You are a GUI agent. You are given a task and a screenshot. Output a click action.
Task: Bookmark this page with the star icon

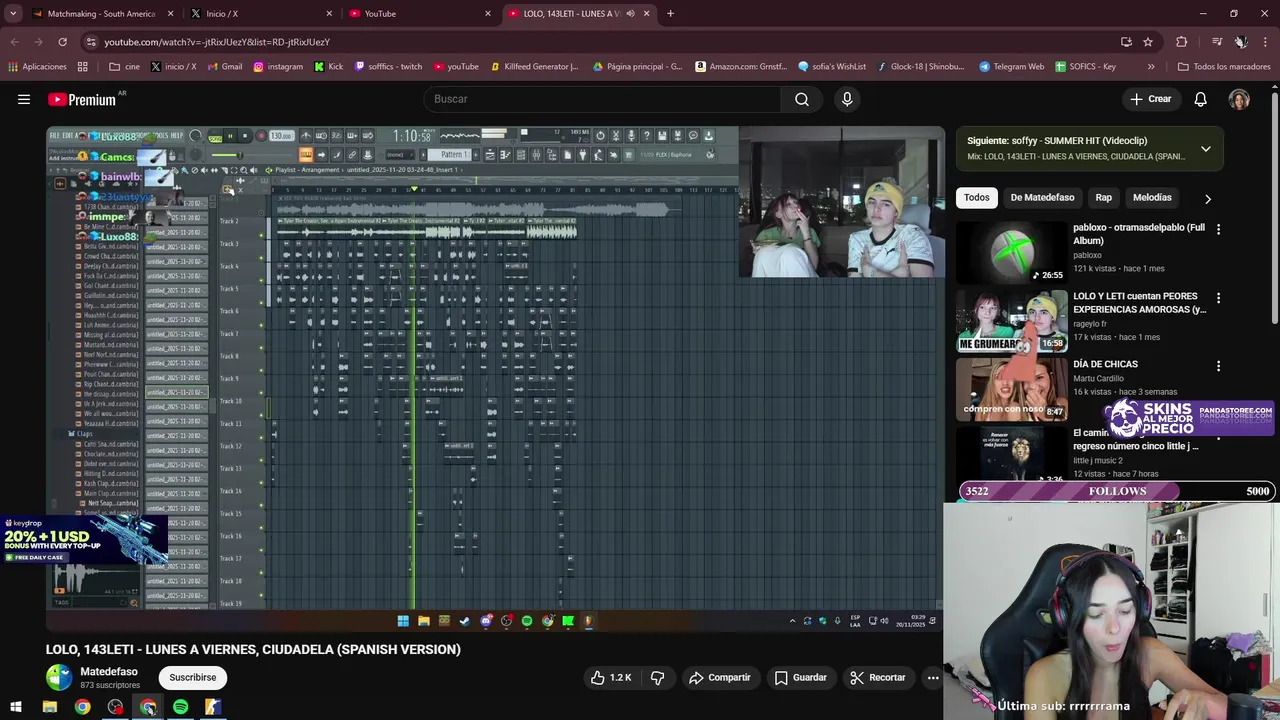(x=1148, y=42)
